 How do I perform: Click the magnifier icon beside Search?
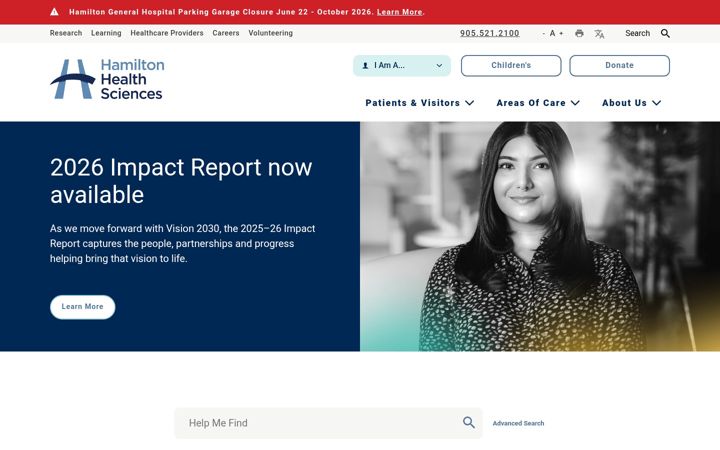pyautogui.click(x=665, y=33)
